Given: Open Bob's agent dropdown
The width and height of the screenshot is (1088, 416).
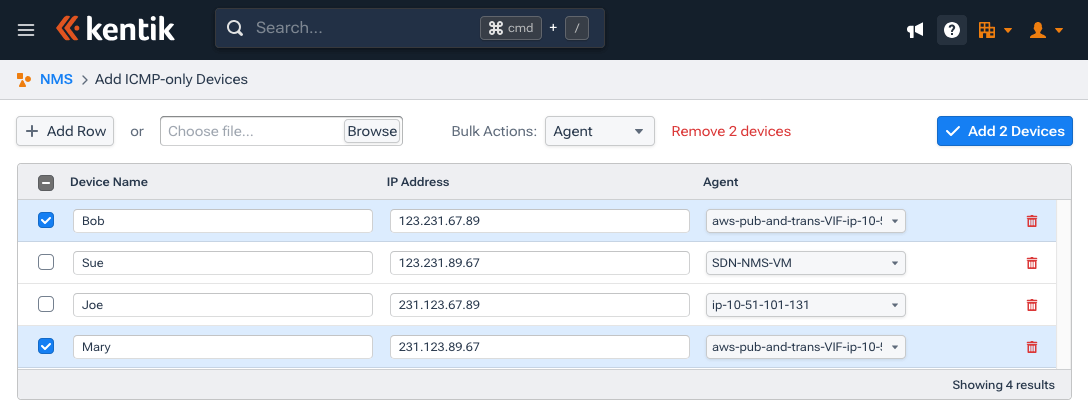Looking at the screenshot, I should click(x=806, y=221).
